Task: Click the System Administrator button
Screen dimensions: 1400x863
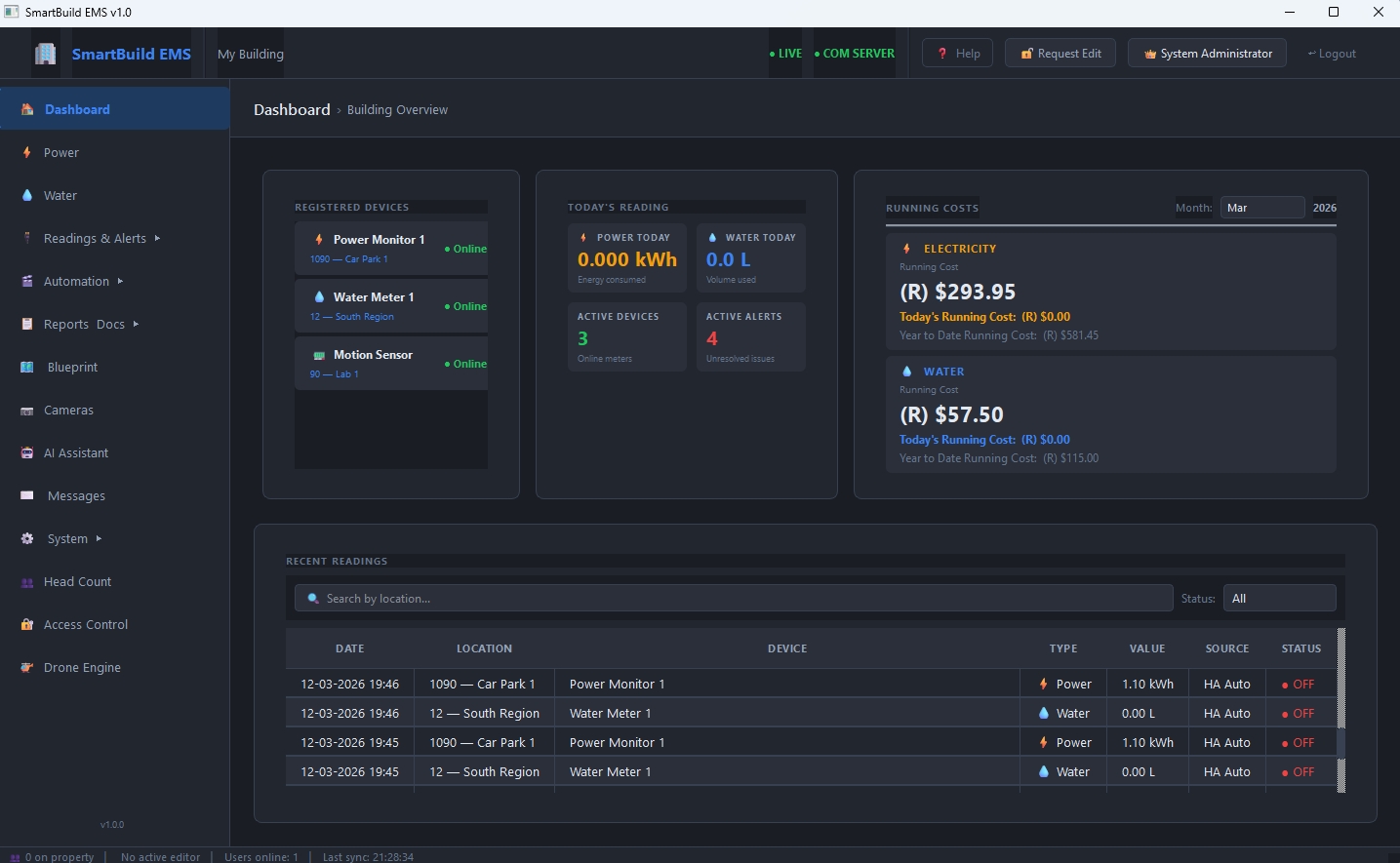Action: click(1208, 54)
